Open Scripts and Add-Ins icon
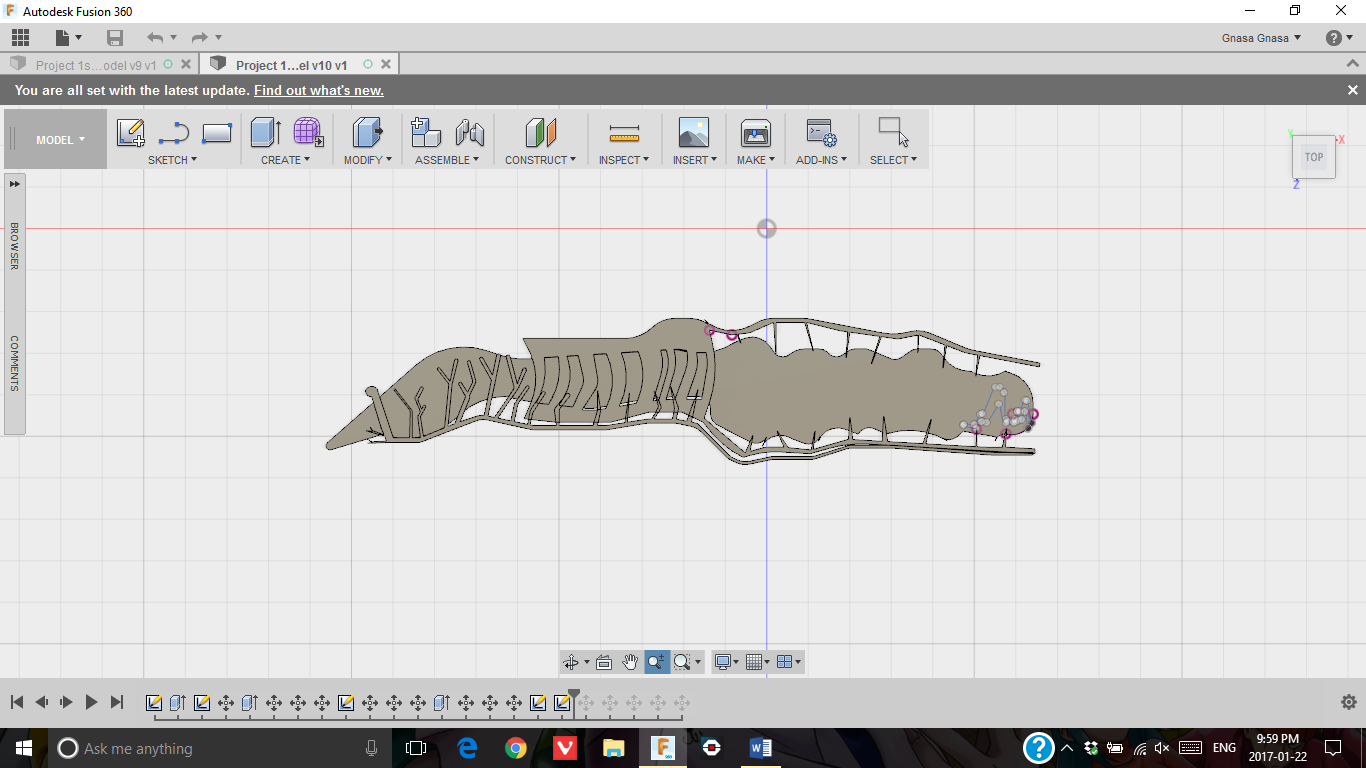 coord(821,133)
